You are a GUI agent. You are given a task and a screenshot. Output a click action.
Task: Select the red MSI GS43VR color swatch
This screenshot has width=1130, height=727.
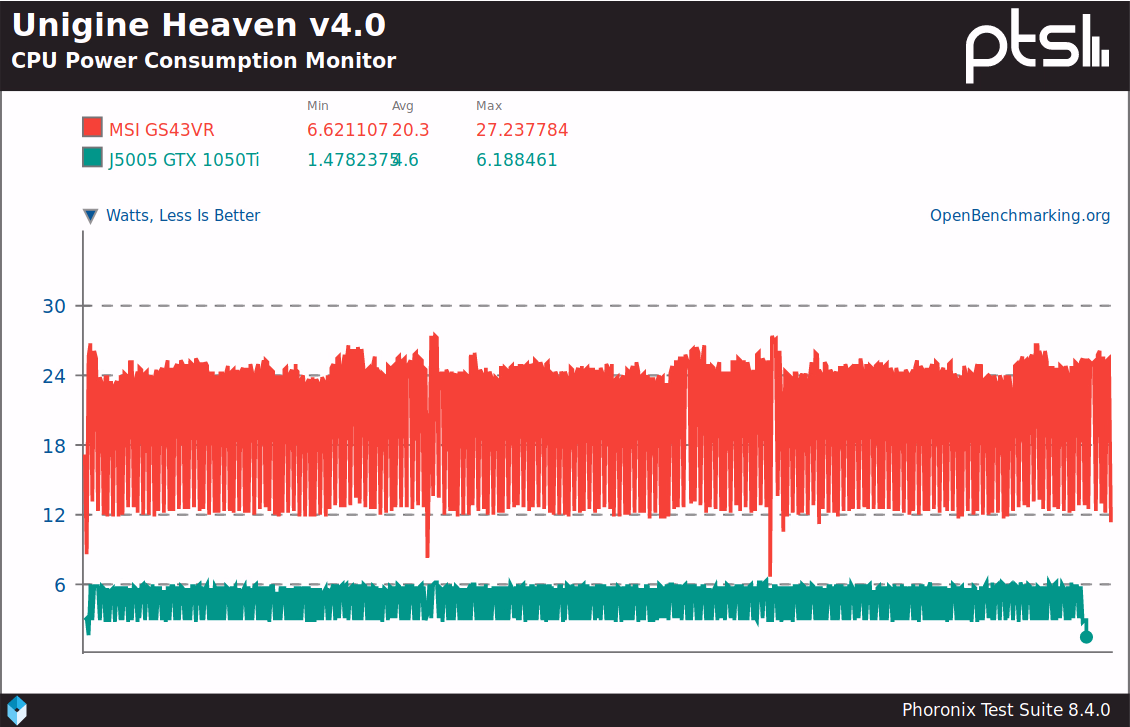[92, 128]
